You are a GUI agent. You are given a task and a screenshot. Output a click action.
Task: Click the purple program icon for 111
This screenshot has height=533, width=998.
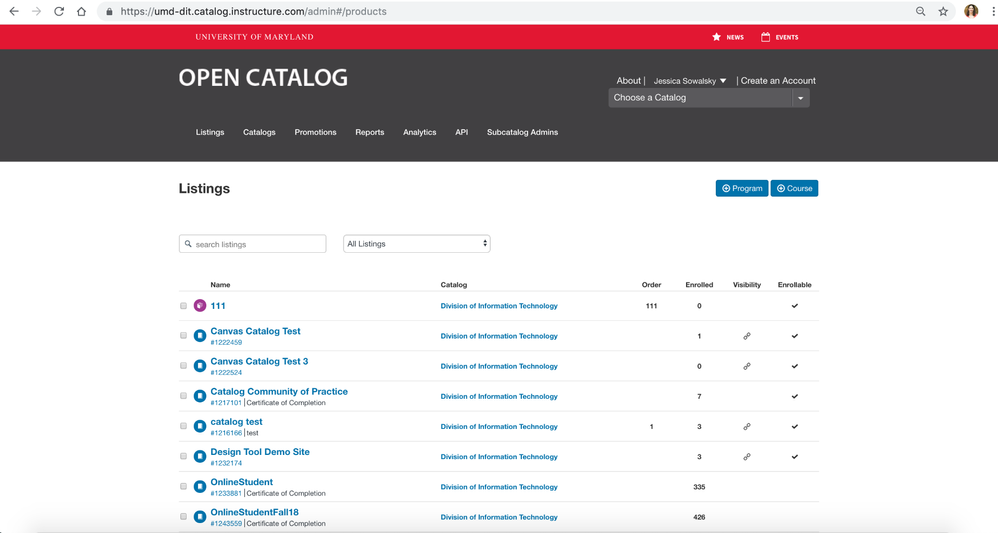[200, 306]
